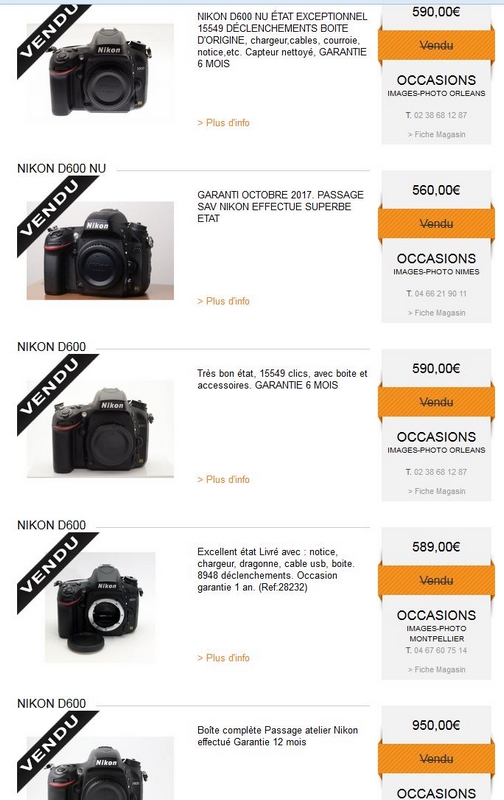The image size is (504, 800).
Task: Open Plus d'info for 15549 déclenchements listing
Action: point(223,122)
